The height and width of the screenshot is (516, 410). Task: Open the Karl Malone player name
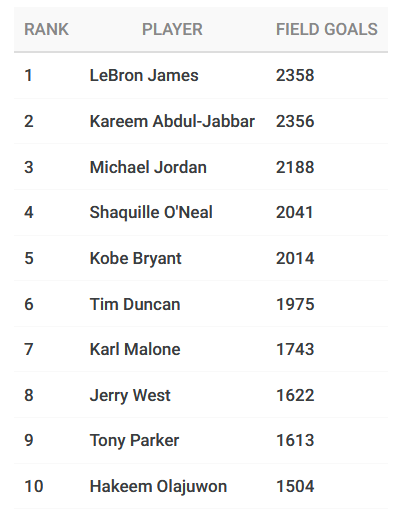(x=135, y=349)
